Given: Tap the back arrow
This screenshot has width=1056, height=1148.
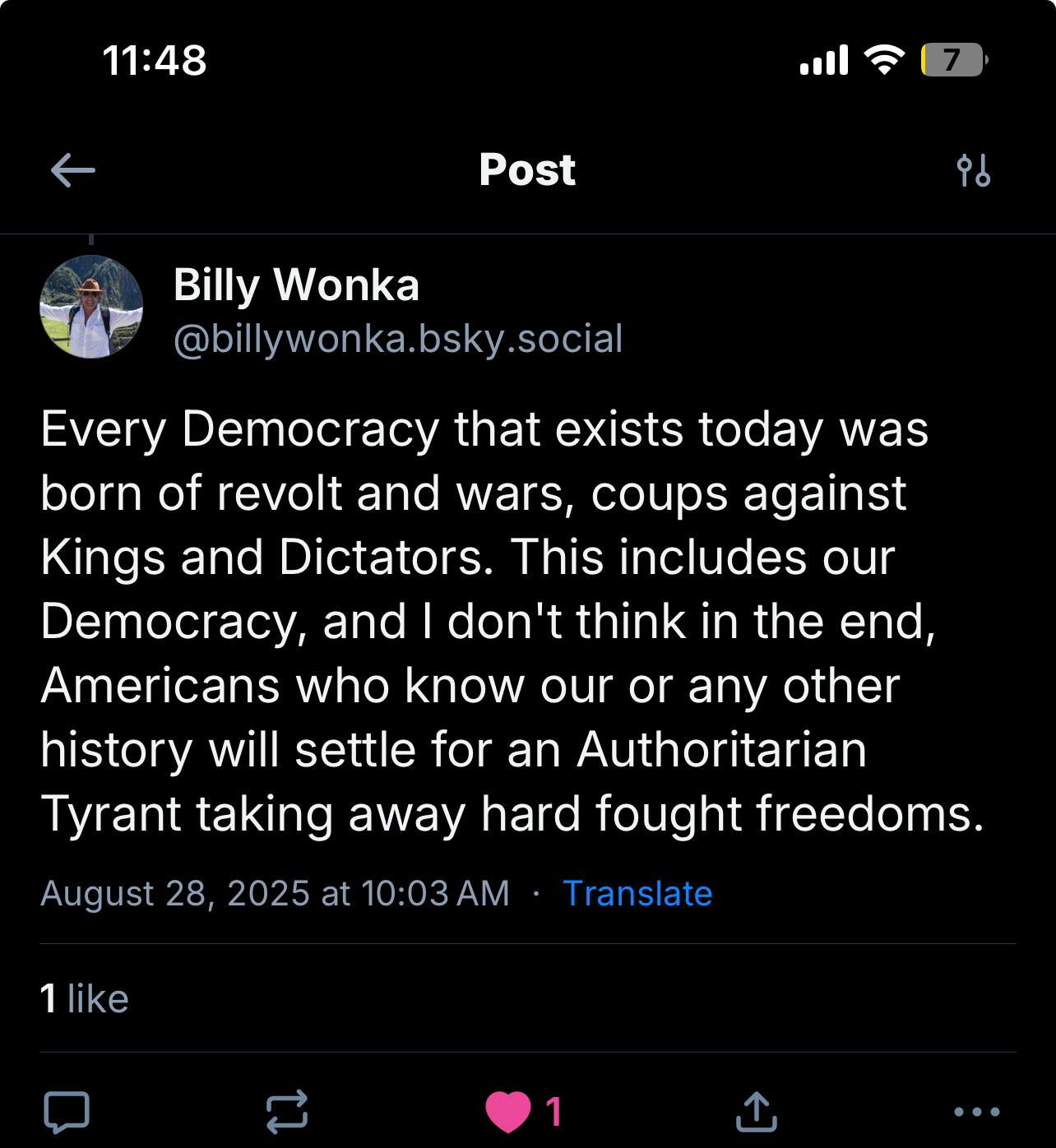Looking at the screenshot, I should click(72, 171).
